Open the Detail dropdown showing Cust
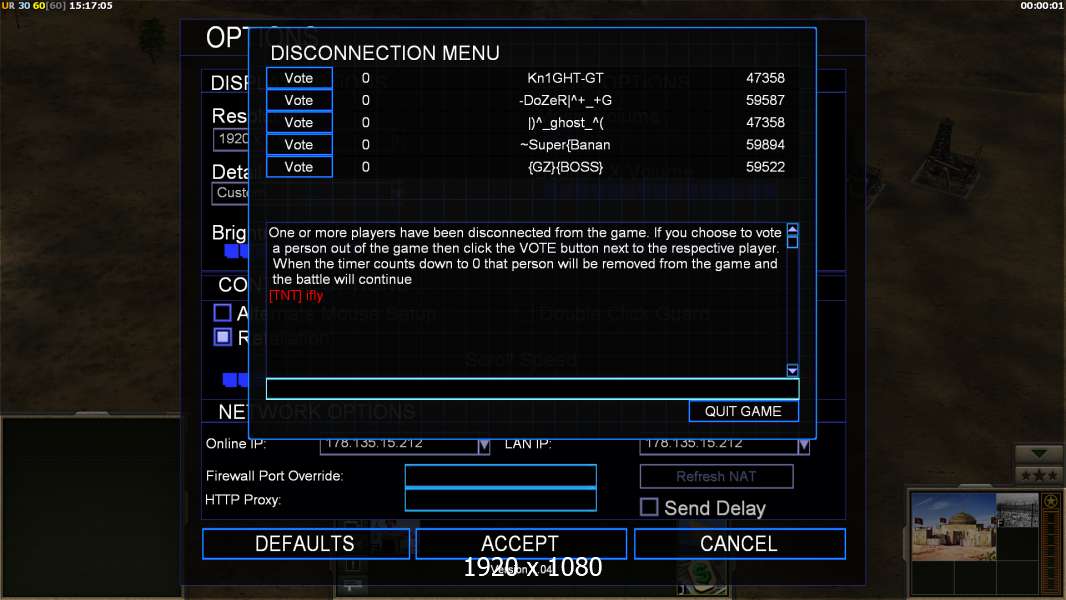The height and width of the screenshot is (600, 1066). (231, 194)
